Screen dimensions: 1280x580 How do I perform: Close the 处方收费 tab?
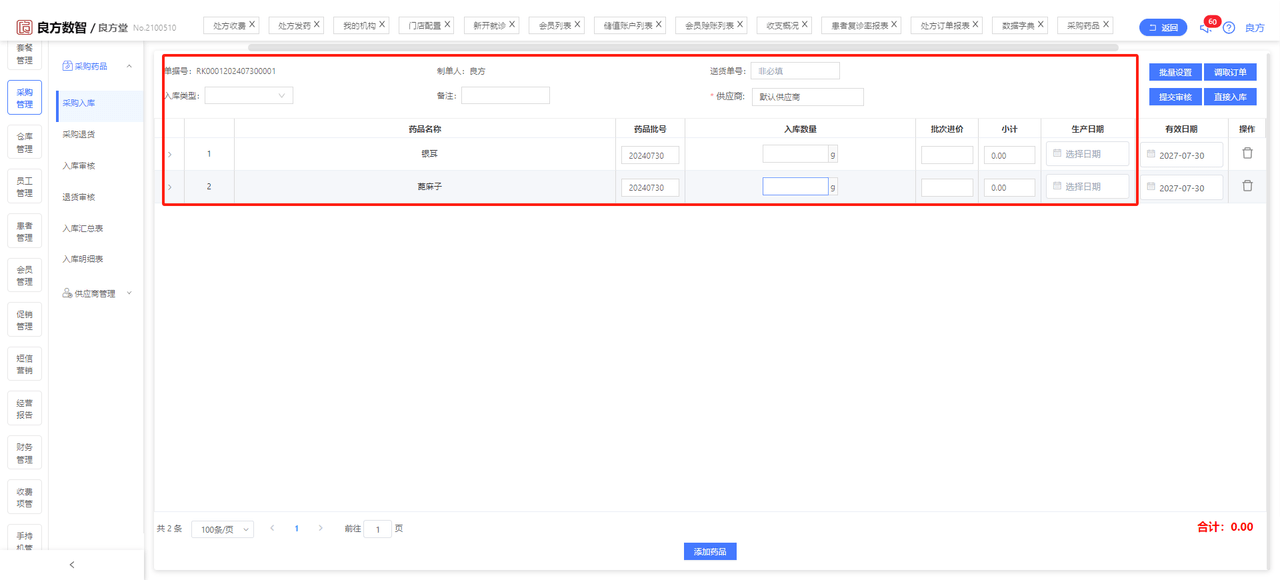point(252,24)
